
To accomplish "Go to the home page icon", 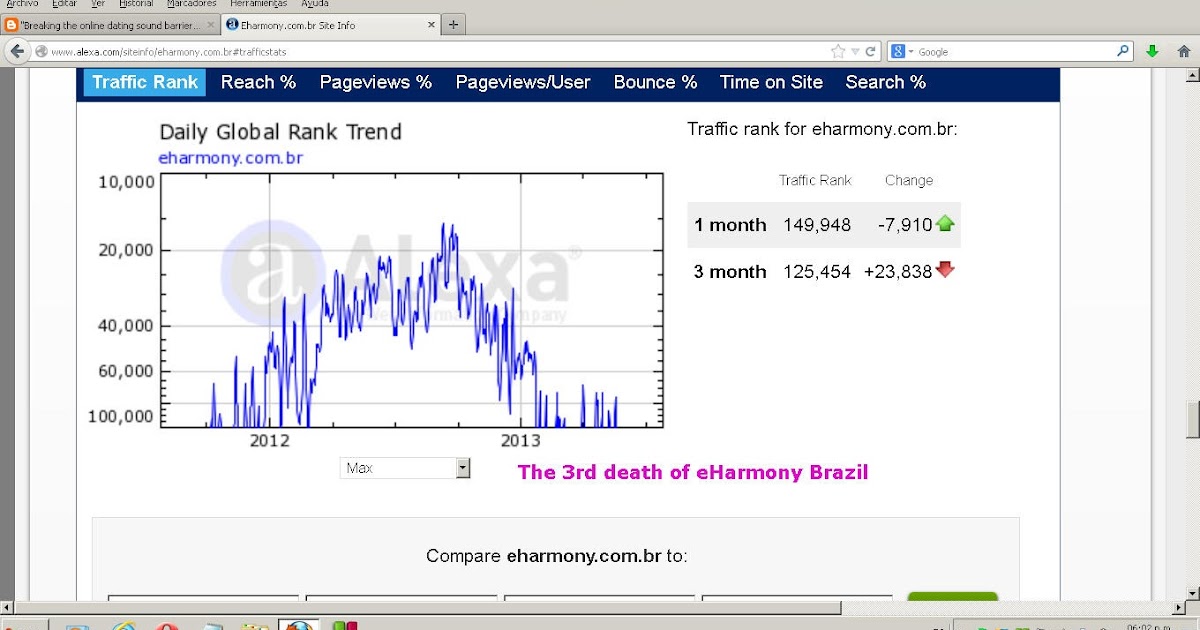I will [x=1184, y=51].
